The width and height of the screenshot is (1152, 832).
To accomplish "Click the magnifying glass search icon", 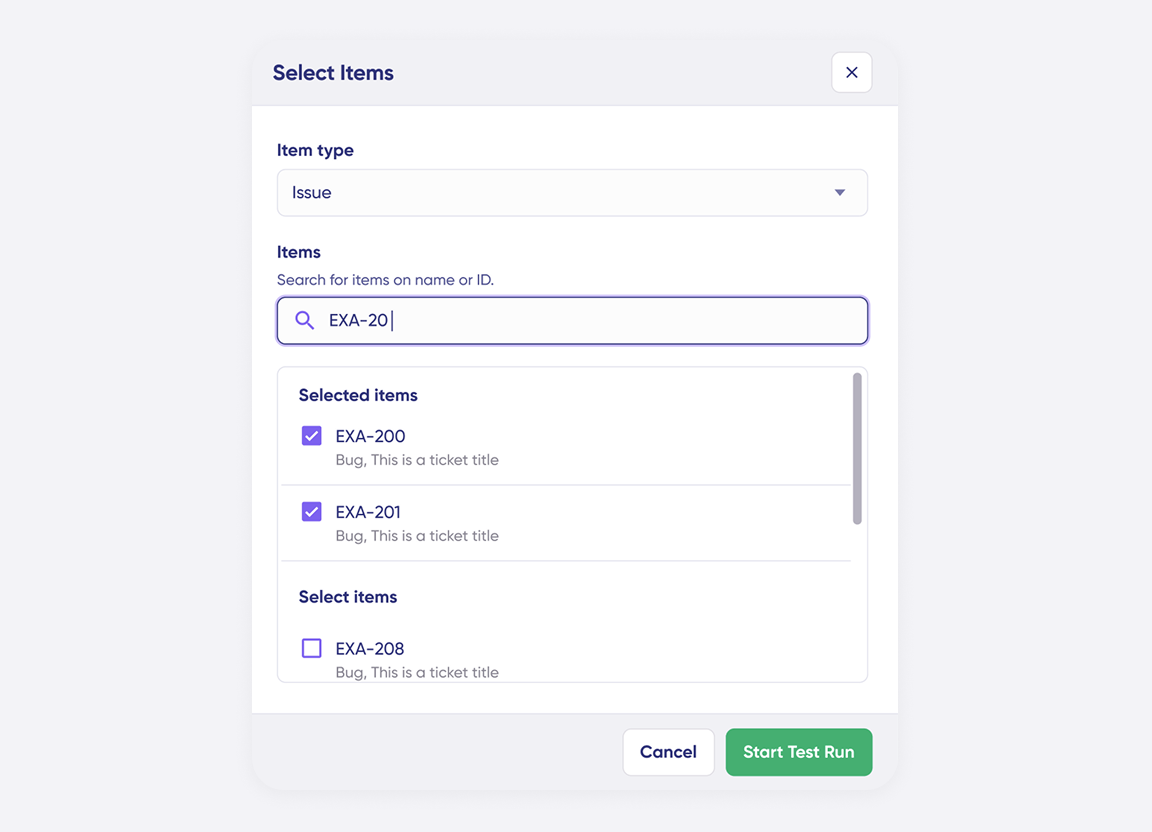I will [305, 321].
